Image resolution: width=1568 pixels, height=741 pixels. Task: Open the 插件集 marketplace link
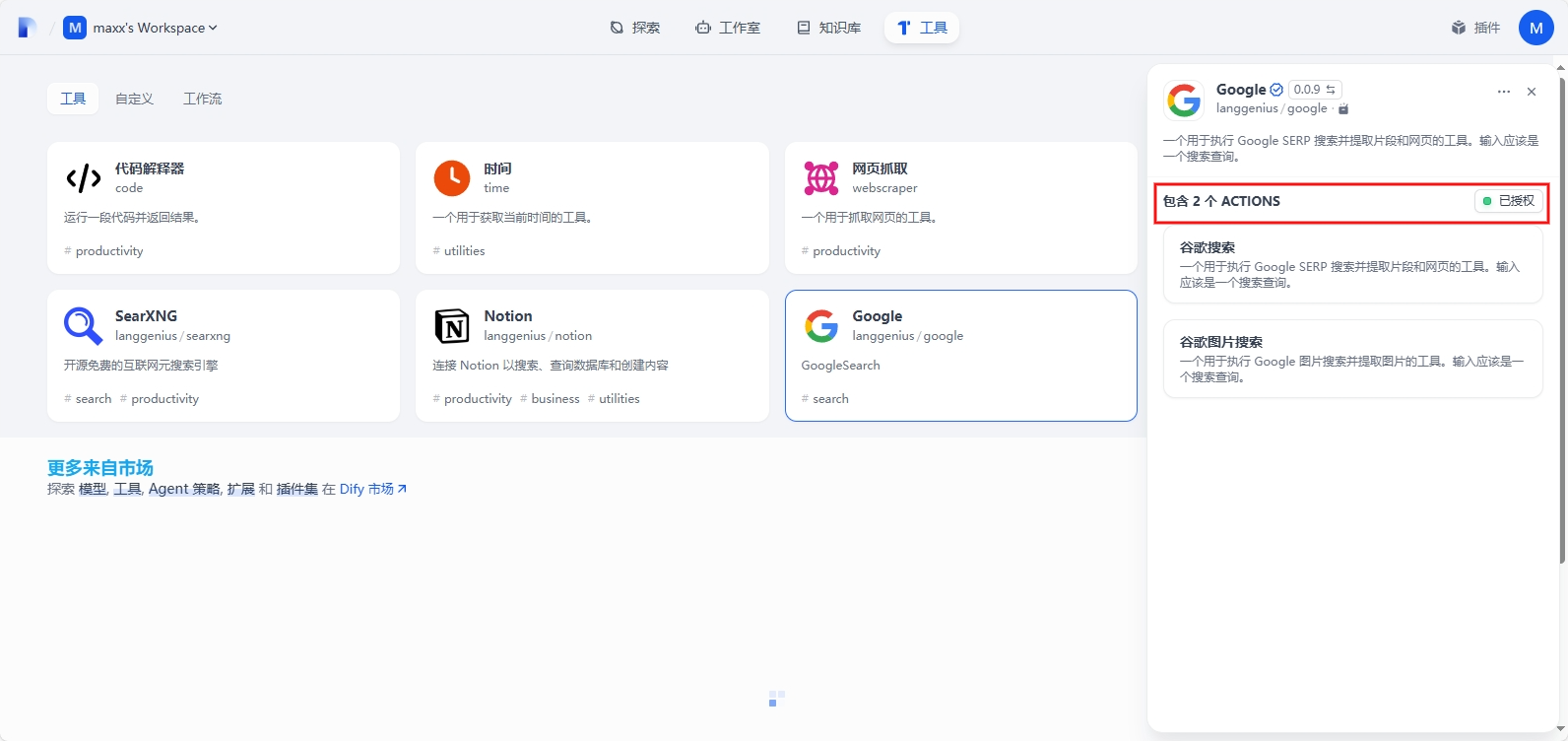297,489
